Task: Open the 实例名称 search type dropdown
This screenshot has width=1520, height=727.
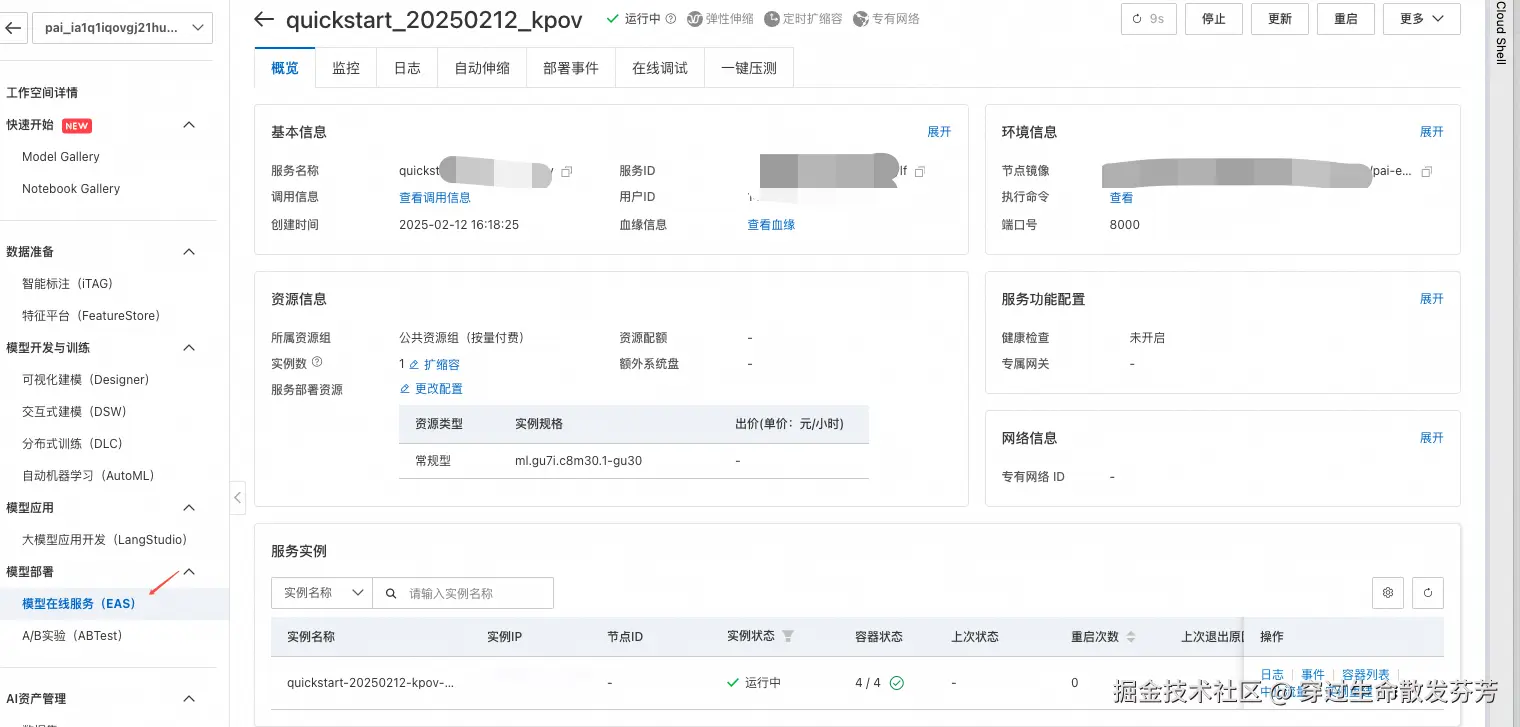Action: pos(321,593)
